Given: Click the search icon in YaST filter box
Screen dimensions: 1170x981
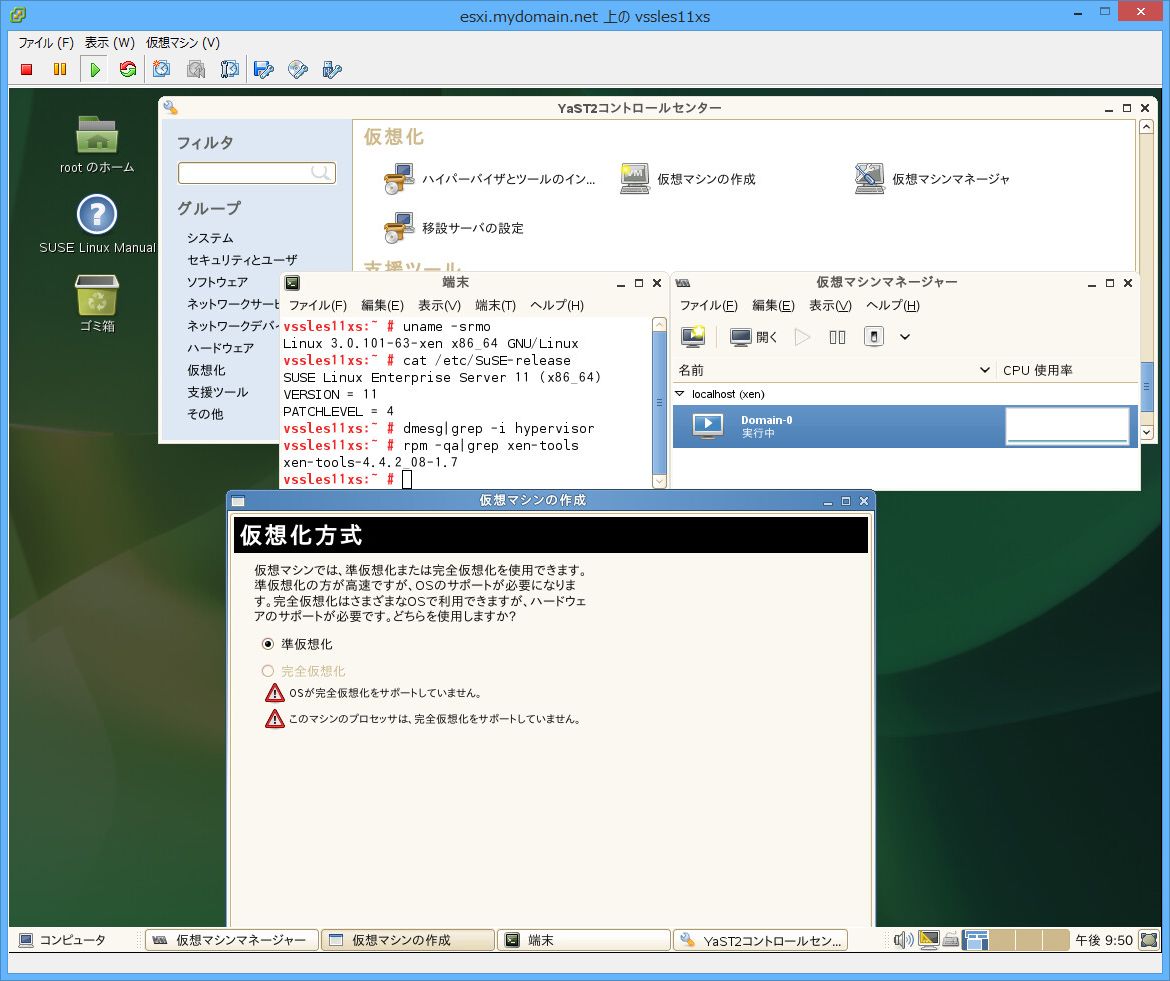Looking at the screenshot, I should (321, 173).
